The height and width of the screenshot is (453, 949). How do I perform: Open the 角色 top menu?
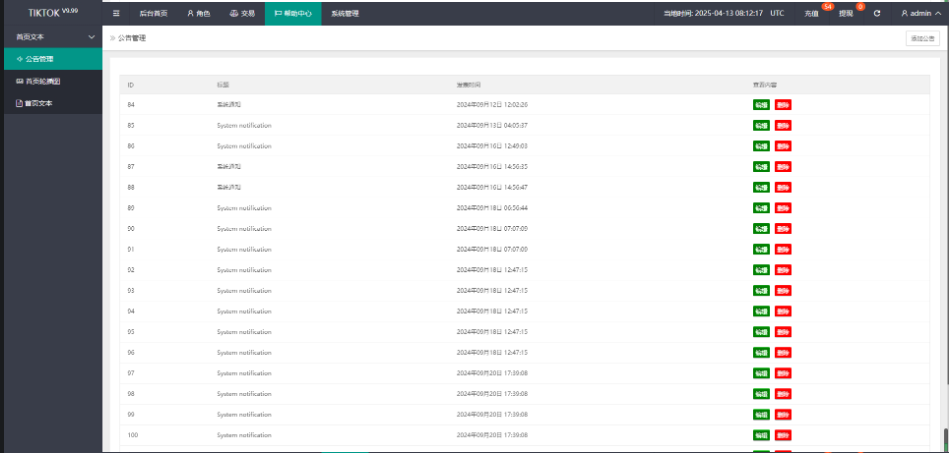point(198,13)
